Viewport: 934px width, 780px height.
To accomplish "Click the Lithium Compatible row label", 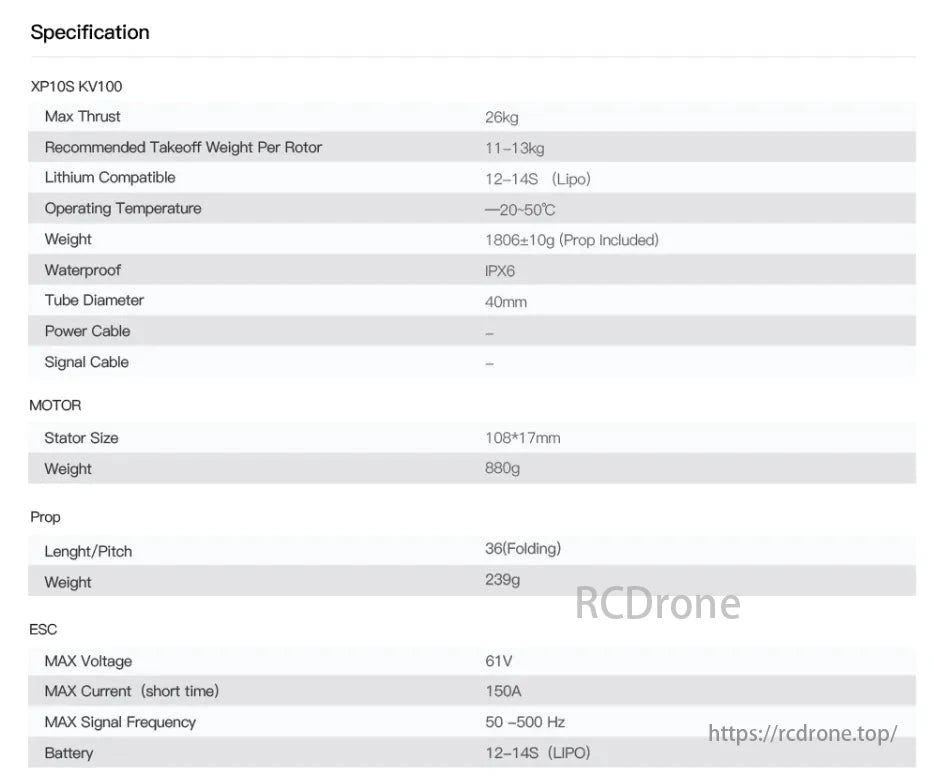I will coord(110,177).
